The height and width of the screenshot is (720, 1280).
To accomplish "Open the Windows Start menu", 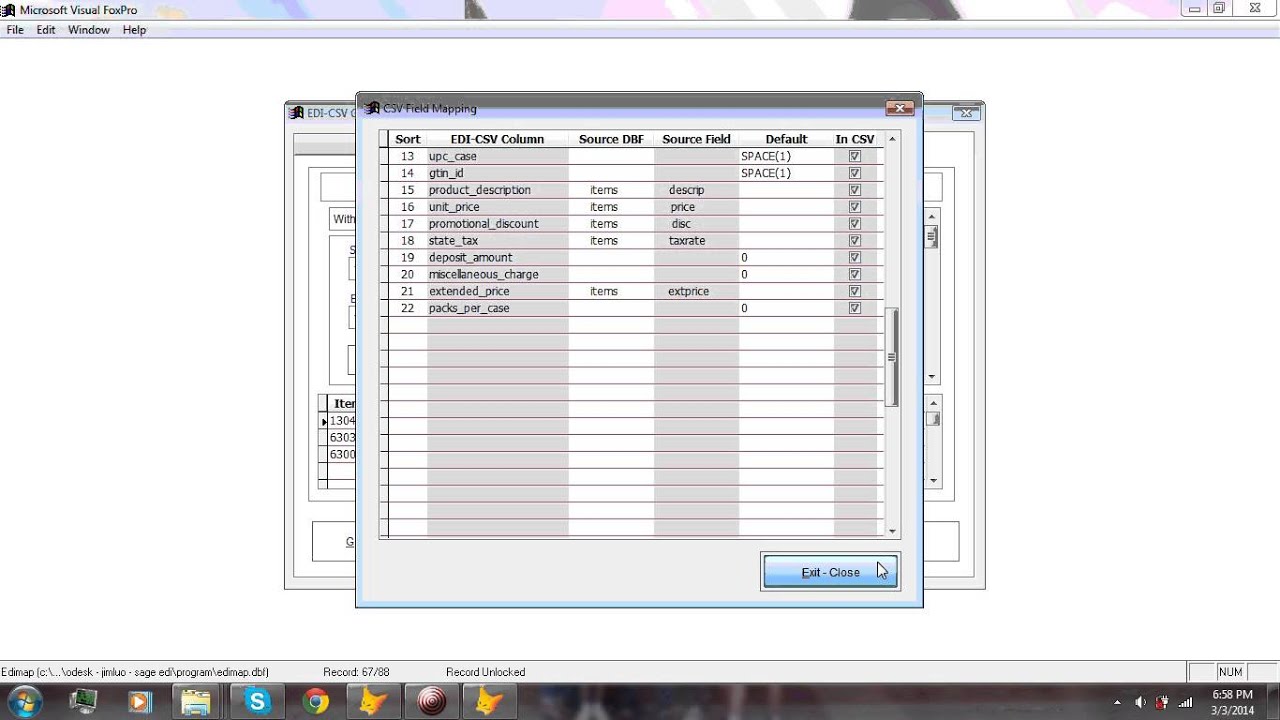I will (24, 702).
